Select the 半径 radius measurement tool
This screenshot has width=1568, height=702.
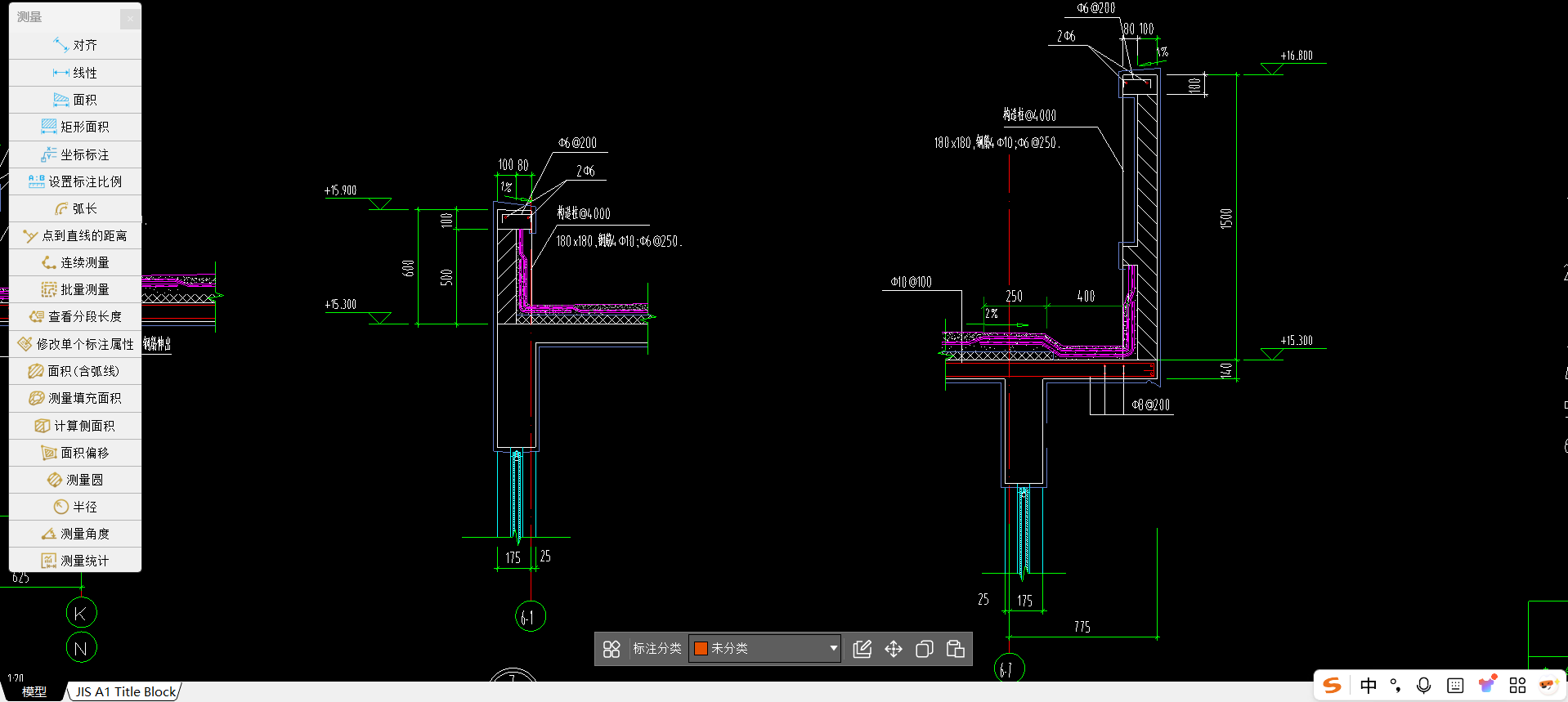pyautogui.click(x=75, y=507)
